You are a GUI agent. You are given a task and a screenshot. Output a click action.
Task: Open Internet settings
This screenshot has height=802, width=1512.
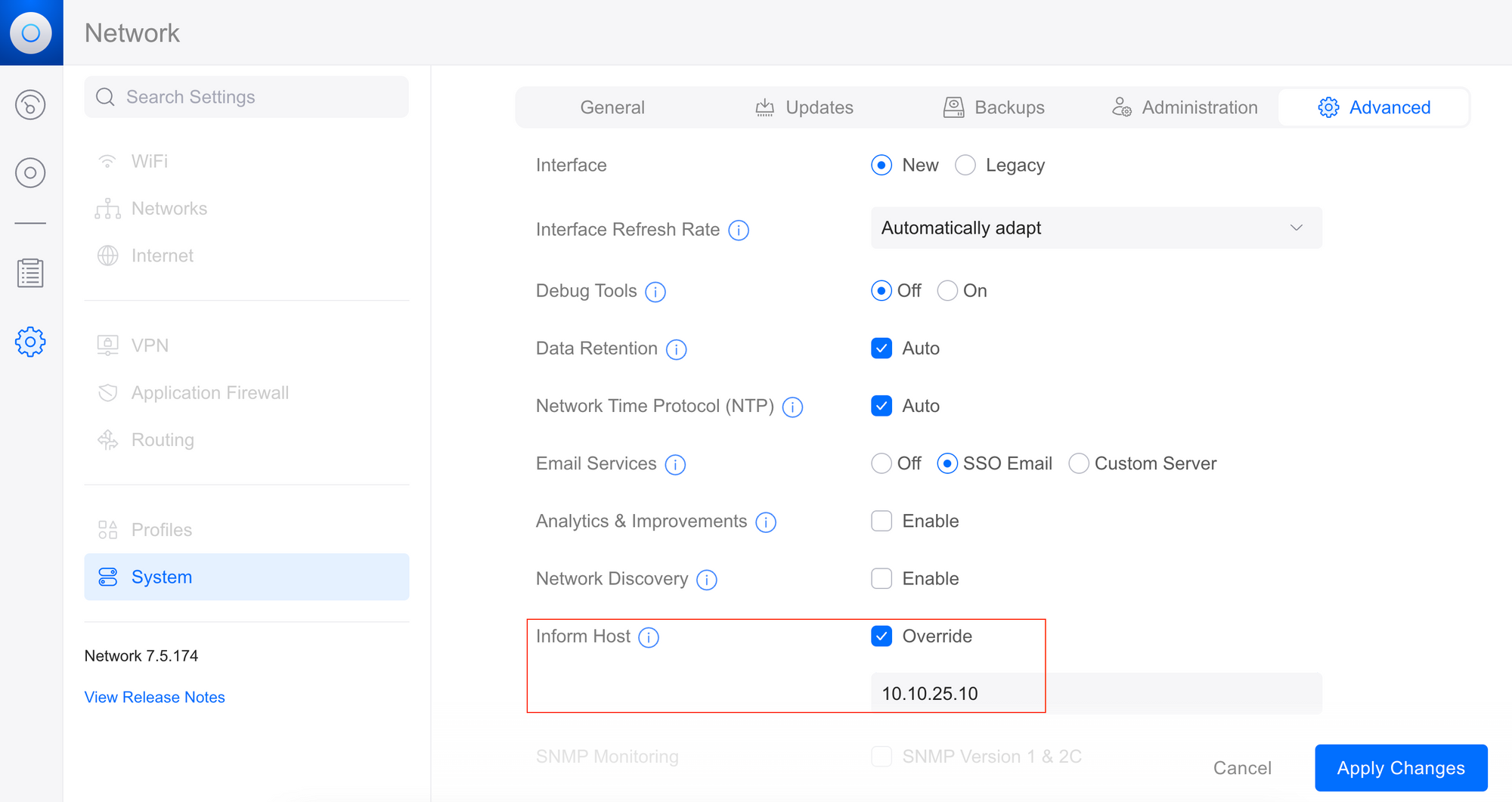(246, 255)
